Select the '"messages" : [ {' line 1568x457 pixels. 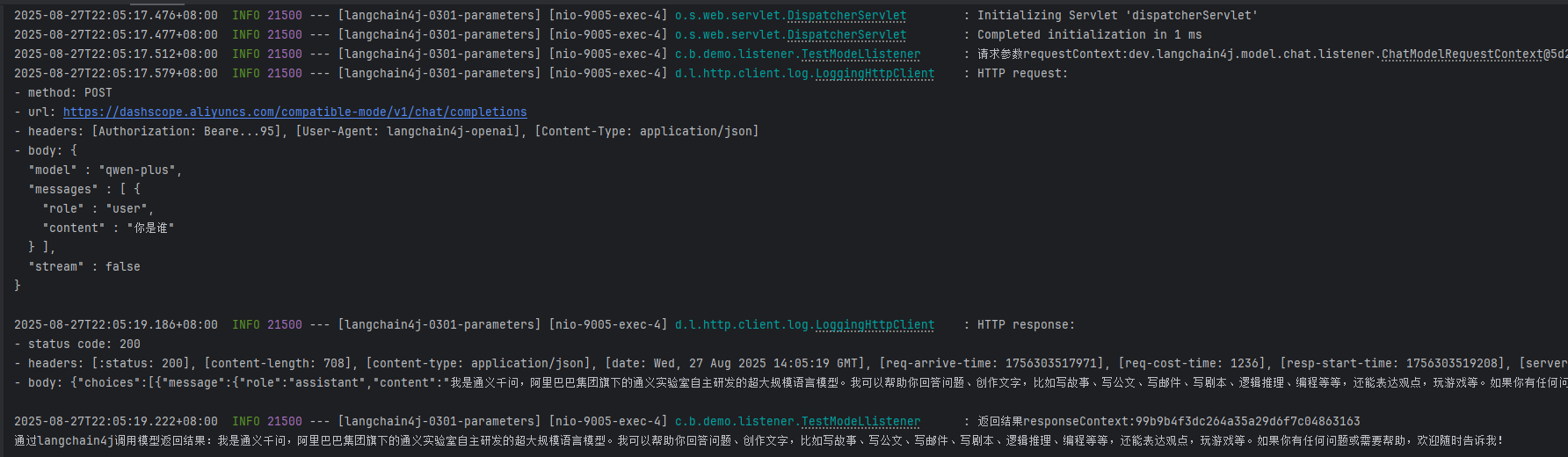[x=84, y=189]
